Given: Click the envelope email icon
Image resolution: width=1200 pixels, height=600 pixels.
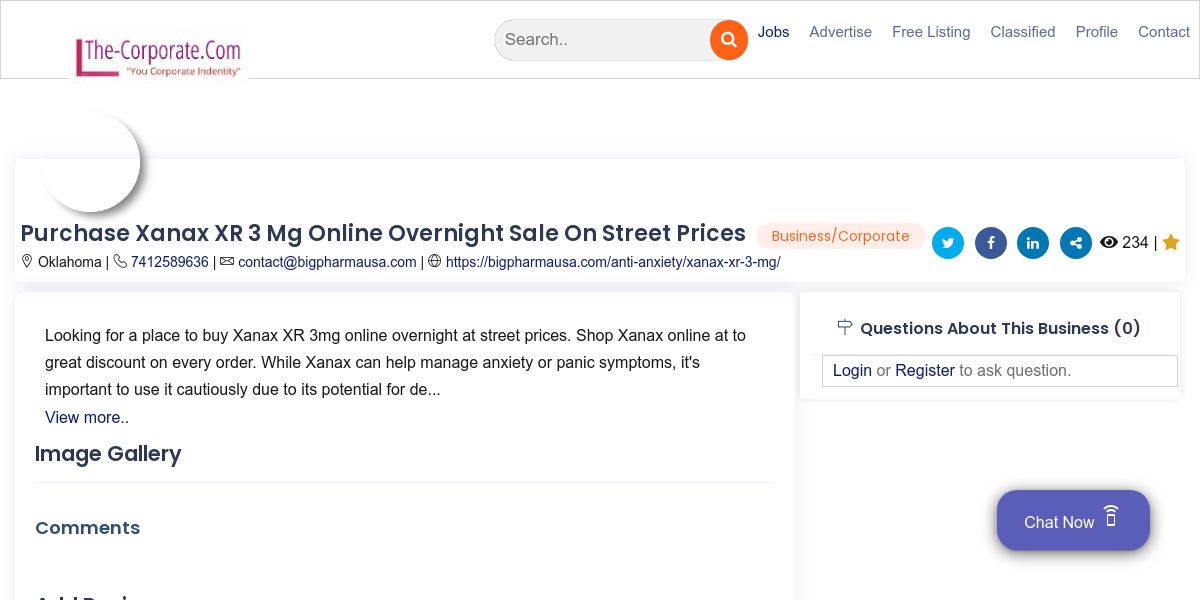Looking at the screenshot, I should [x=227, y=261].
